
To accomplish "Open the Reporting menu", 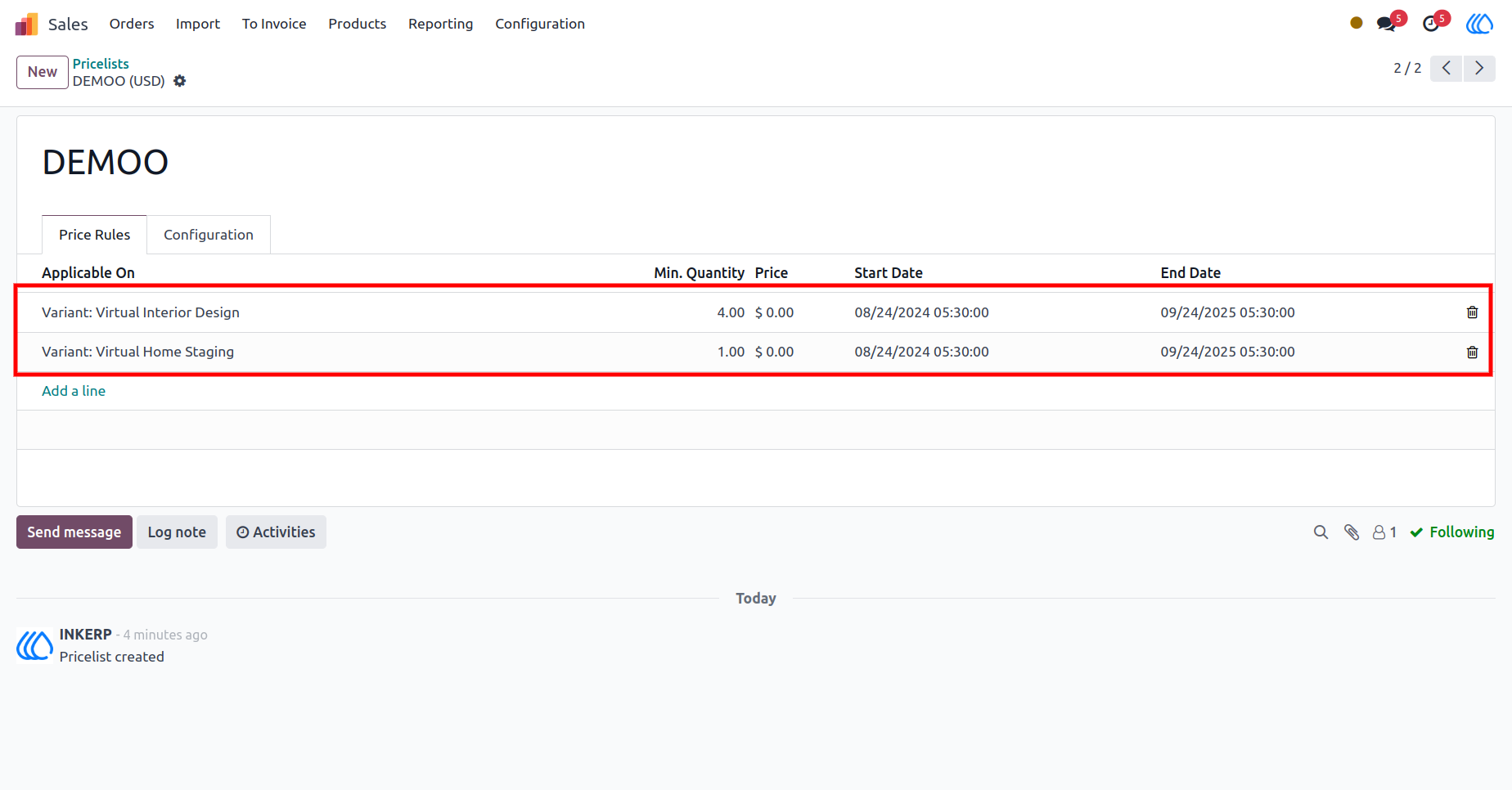I will pos(440,24).
